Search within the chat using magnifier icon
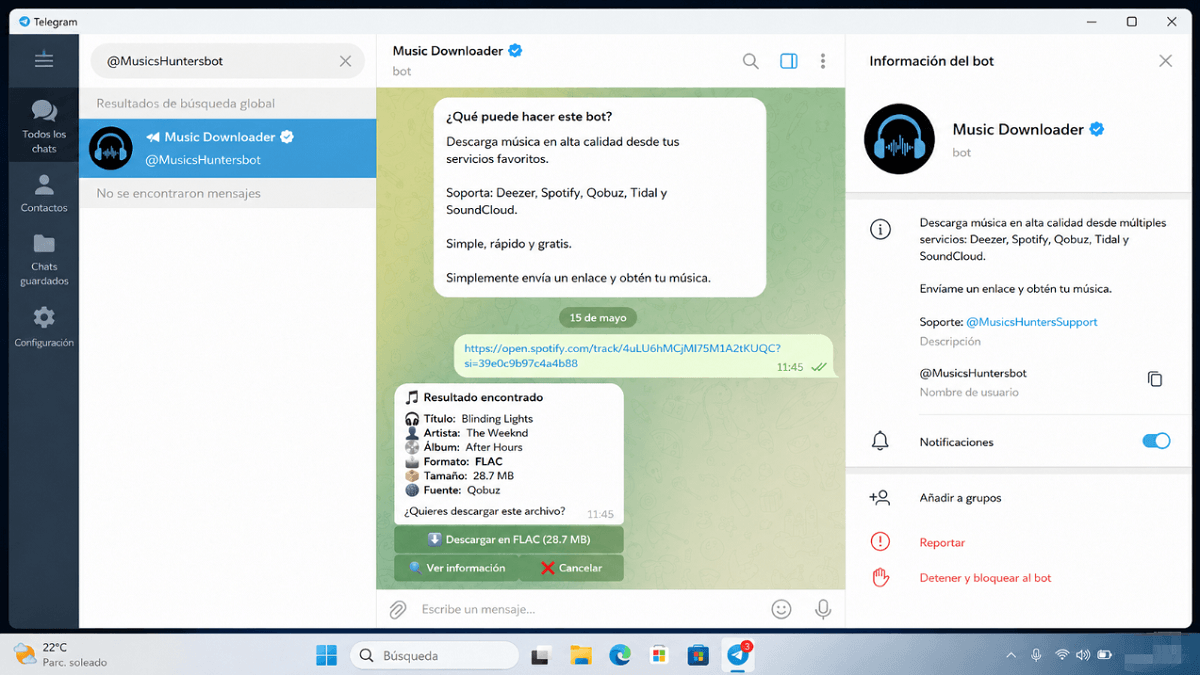The image size is (1200, 675). coord(751,61)
